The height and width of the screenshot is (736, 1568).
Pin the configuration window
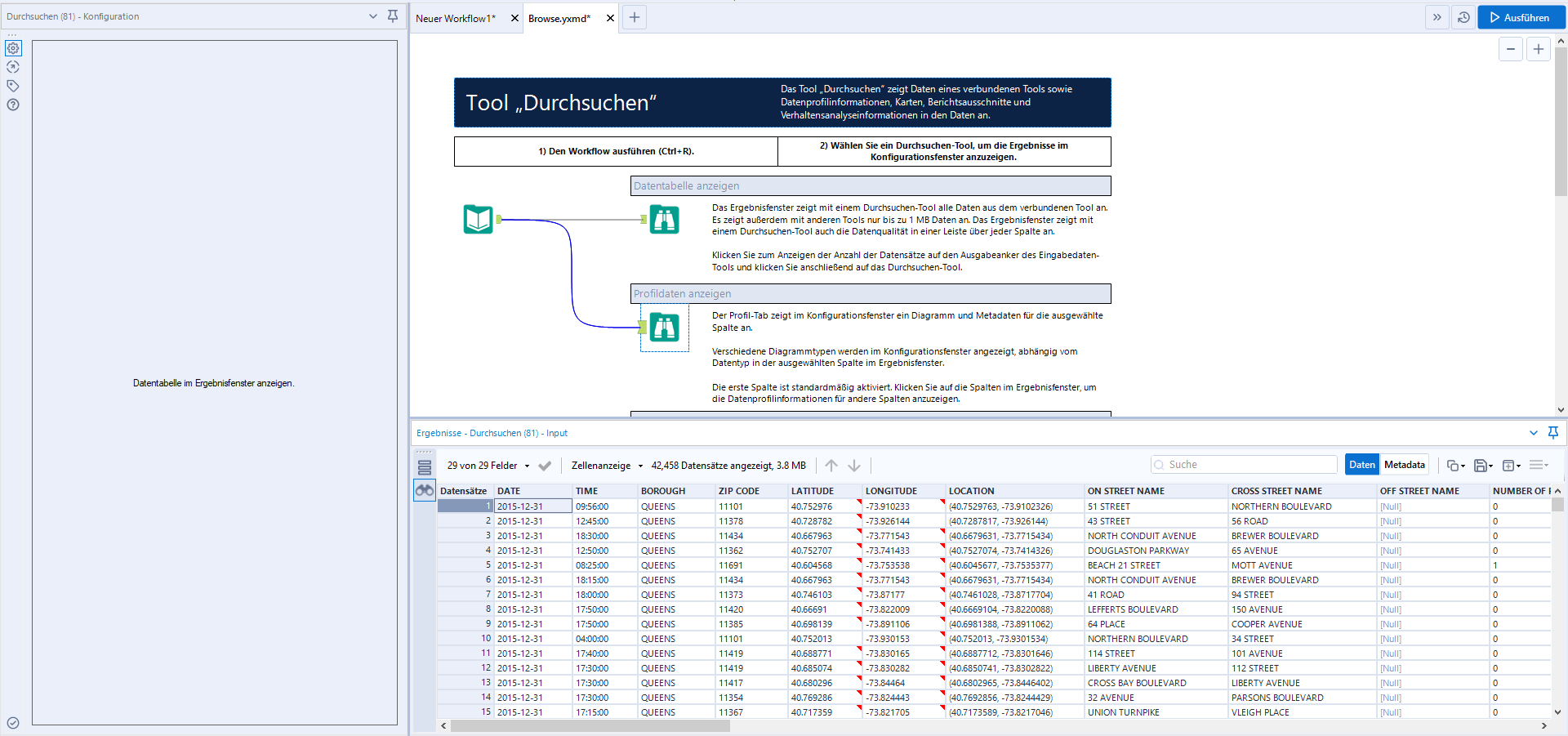pos(393,16)
